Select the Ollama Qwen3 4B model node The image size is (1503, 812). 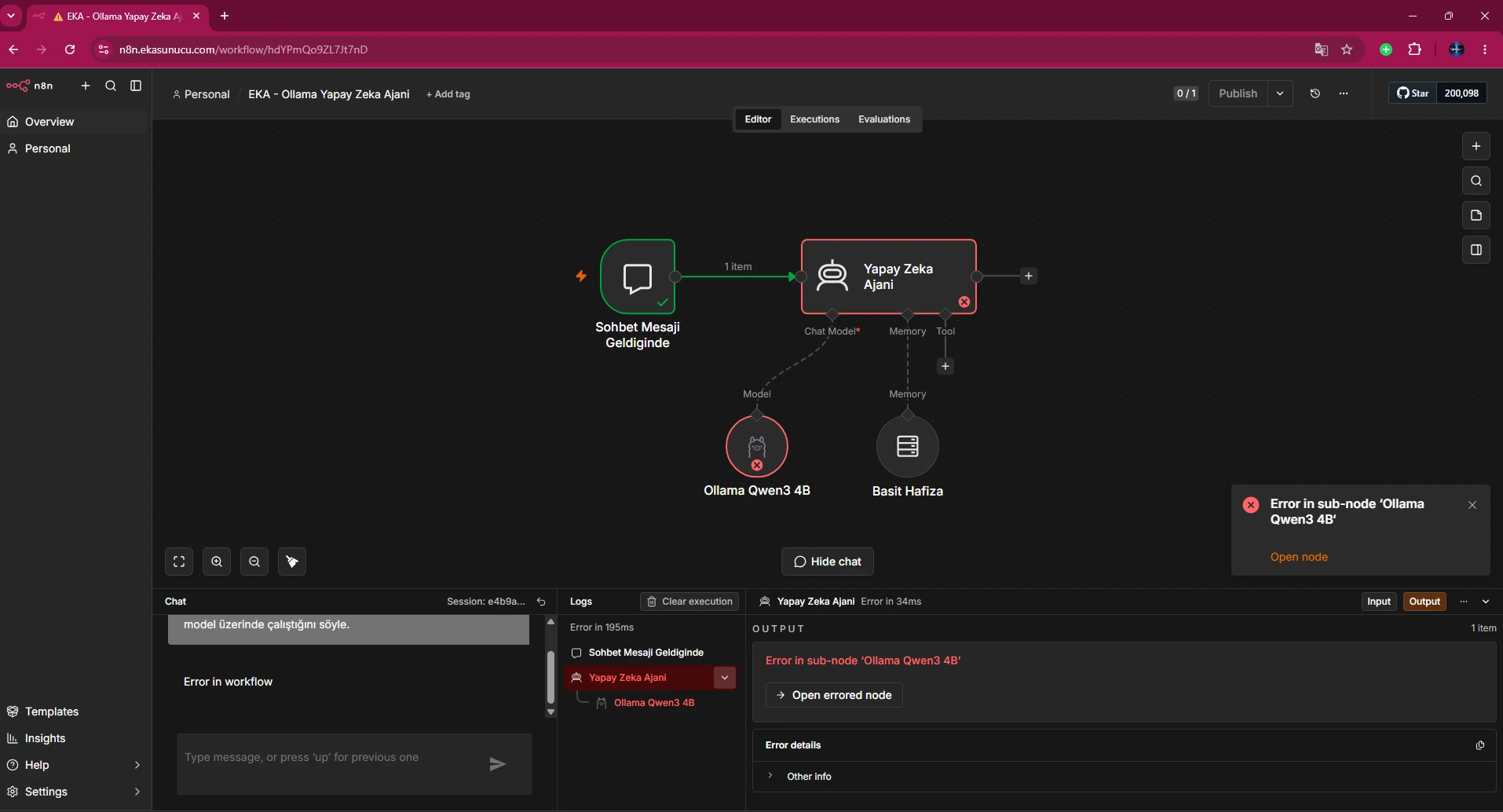(x=757, y=446)
